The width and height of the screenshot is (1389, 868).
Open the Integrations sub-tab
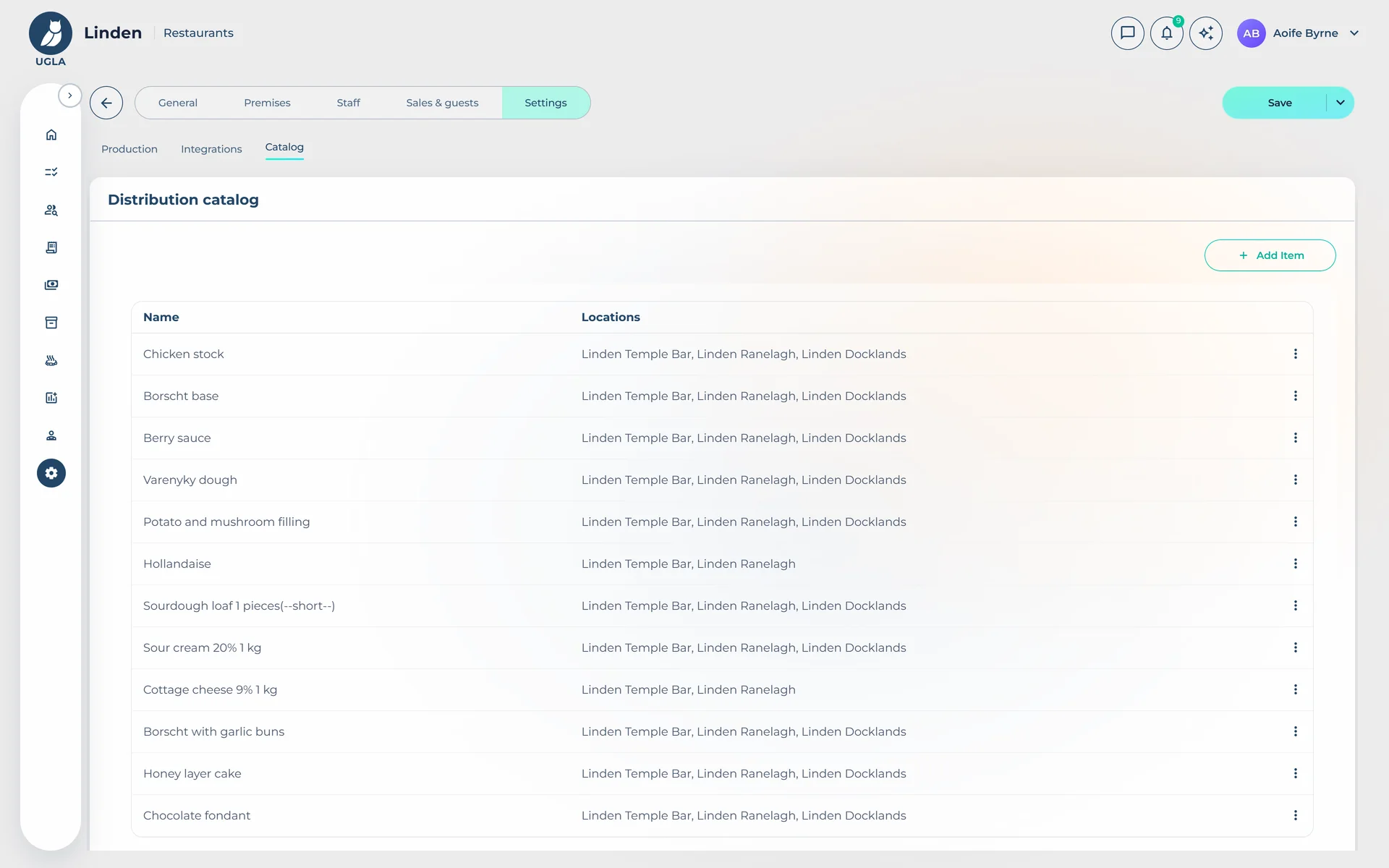(x=211, y=149)
